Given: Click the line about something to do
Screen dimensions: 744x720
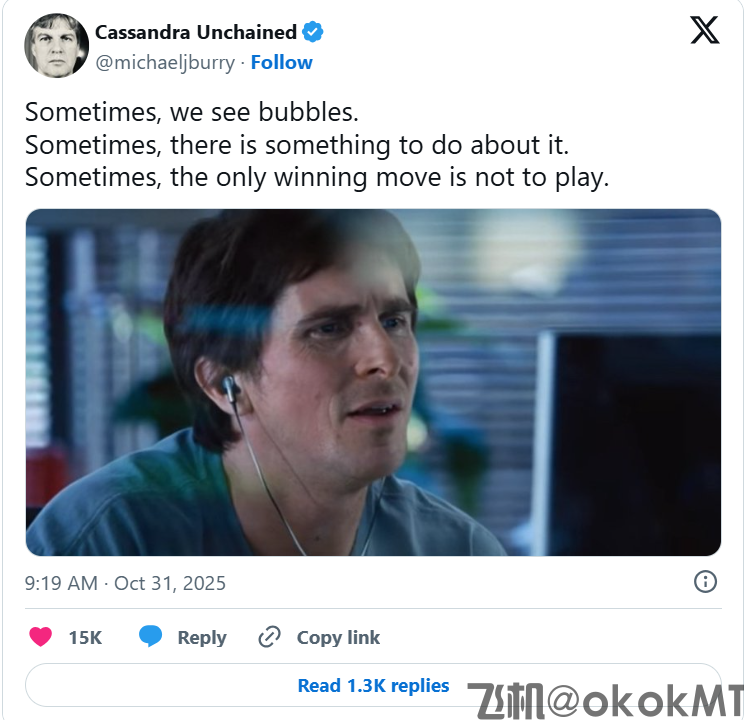Looking at the screenshot, I should [x=297, y=145].
